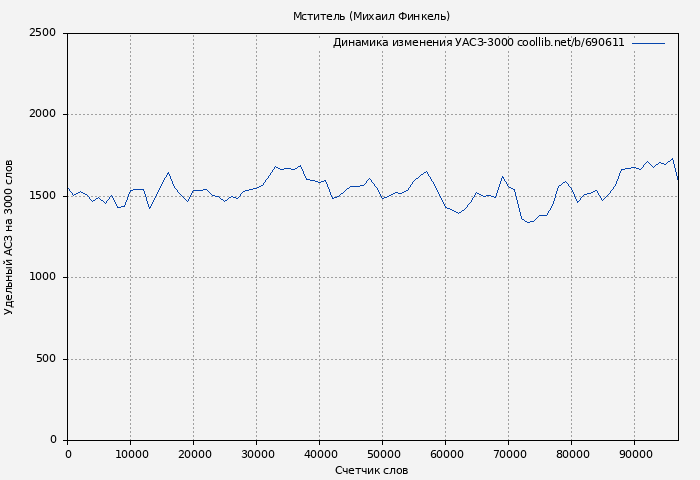Click the 30000 tick label on x-axis
The image size is (700, 480).
coord(256,454)
